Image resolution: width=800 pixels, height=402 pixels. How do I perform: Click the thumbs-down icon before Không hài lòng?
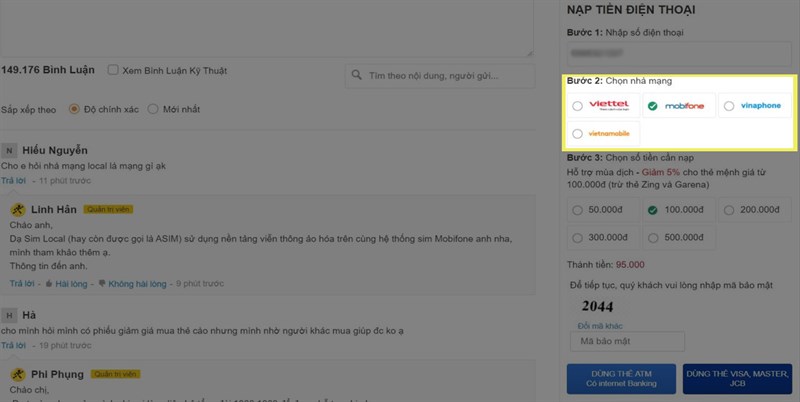[102, 283]
